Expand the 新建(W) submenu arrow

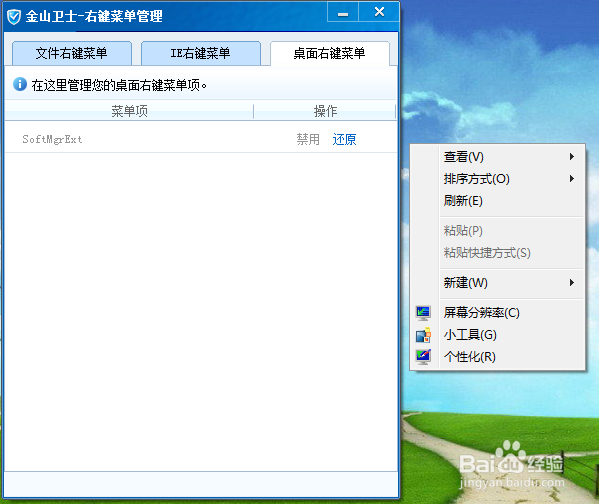pos(572,283)
